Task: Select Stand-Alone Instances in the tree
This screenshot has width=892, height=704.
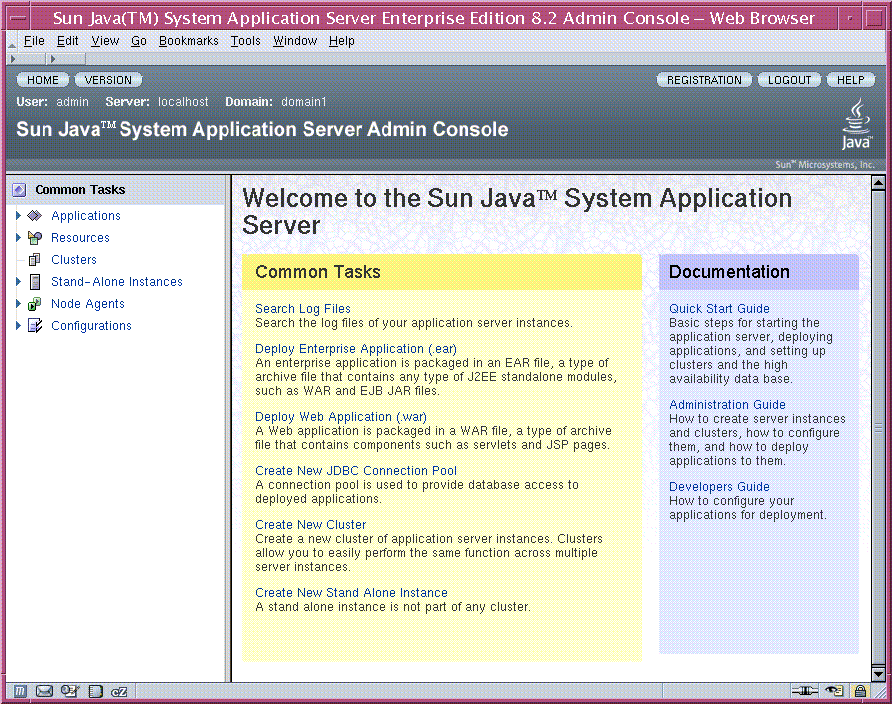Action: [117, 282]
